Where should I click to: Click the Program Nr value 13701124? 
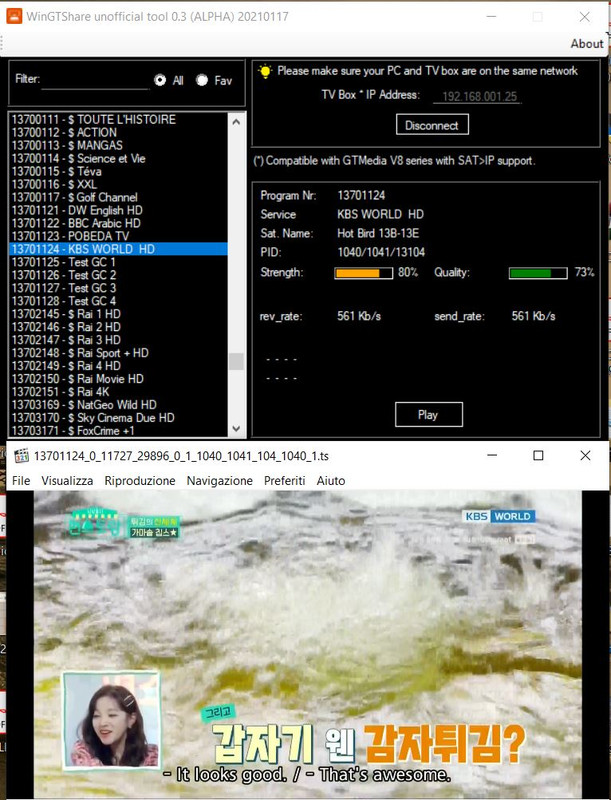361,195
